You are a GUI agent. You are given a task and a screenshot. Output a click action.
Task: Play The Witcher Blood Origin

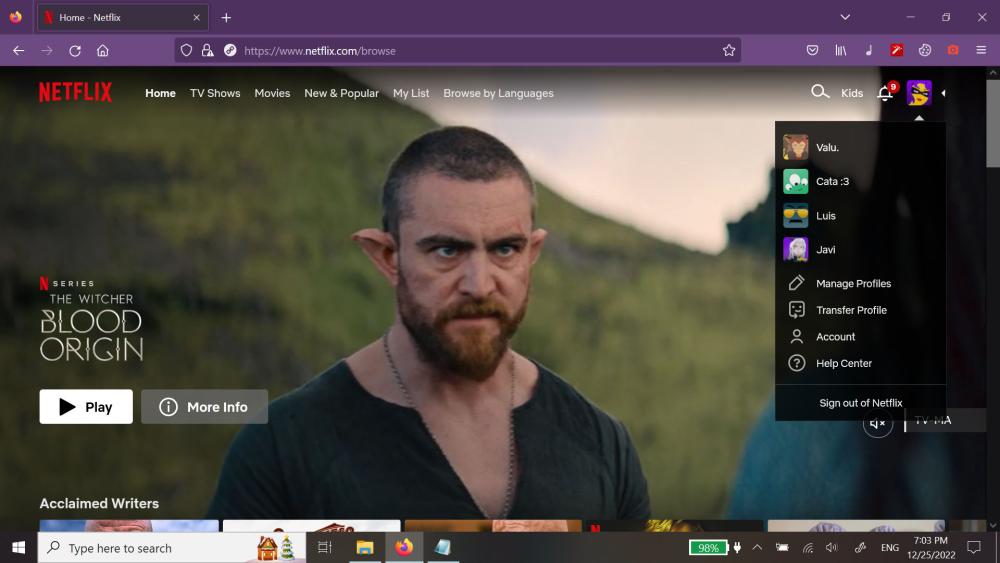click(x=86, y=407)
